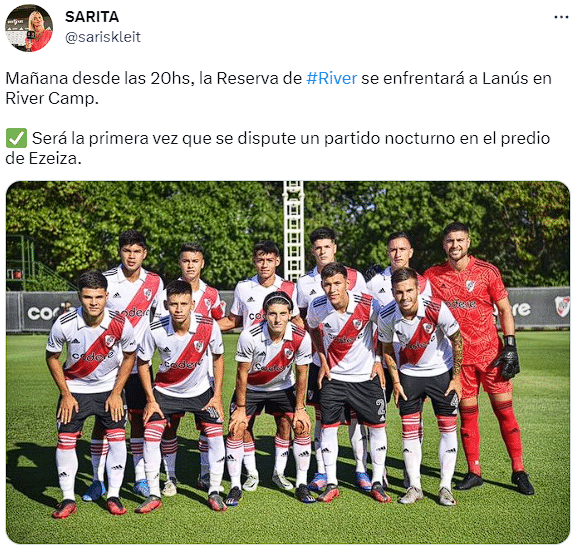Open the three-dot more options menu
Screen dimensions: 581x560
561,17
